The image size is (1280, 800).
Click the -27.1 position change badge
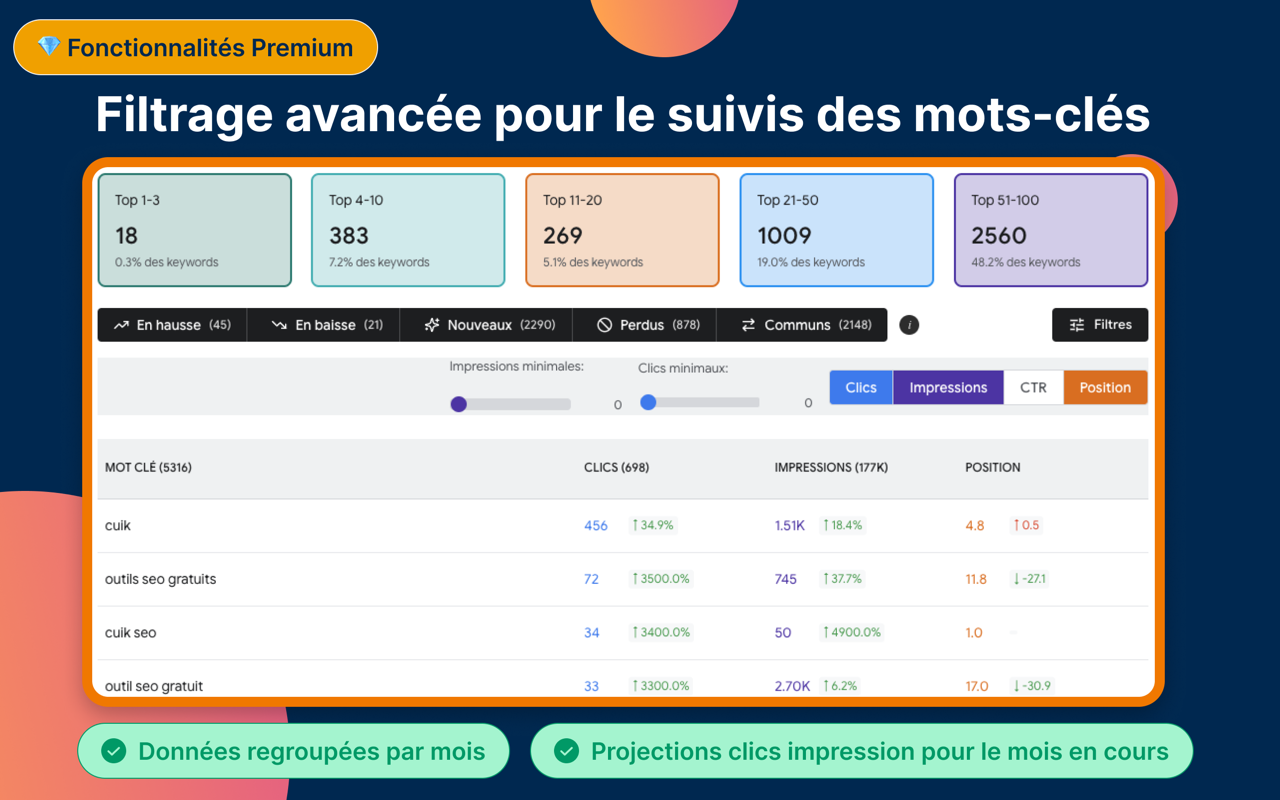coord(1030,579)
